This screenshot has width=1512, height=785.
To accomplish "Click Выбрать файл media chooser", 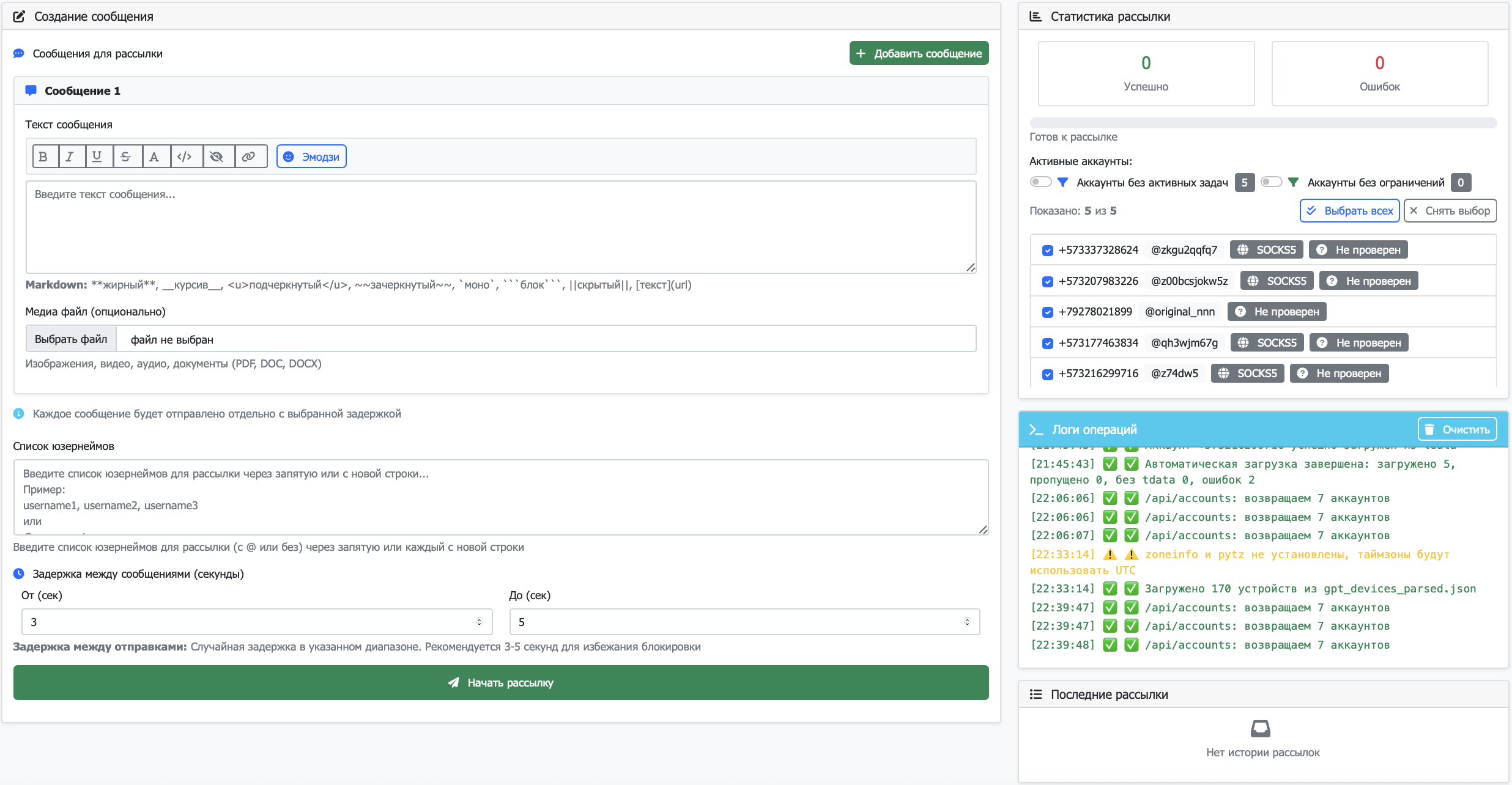I will [71, 339].
